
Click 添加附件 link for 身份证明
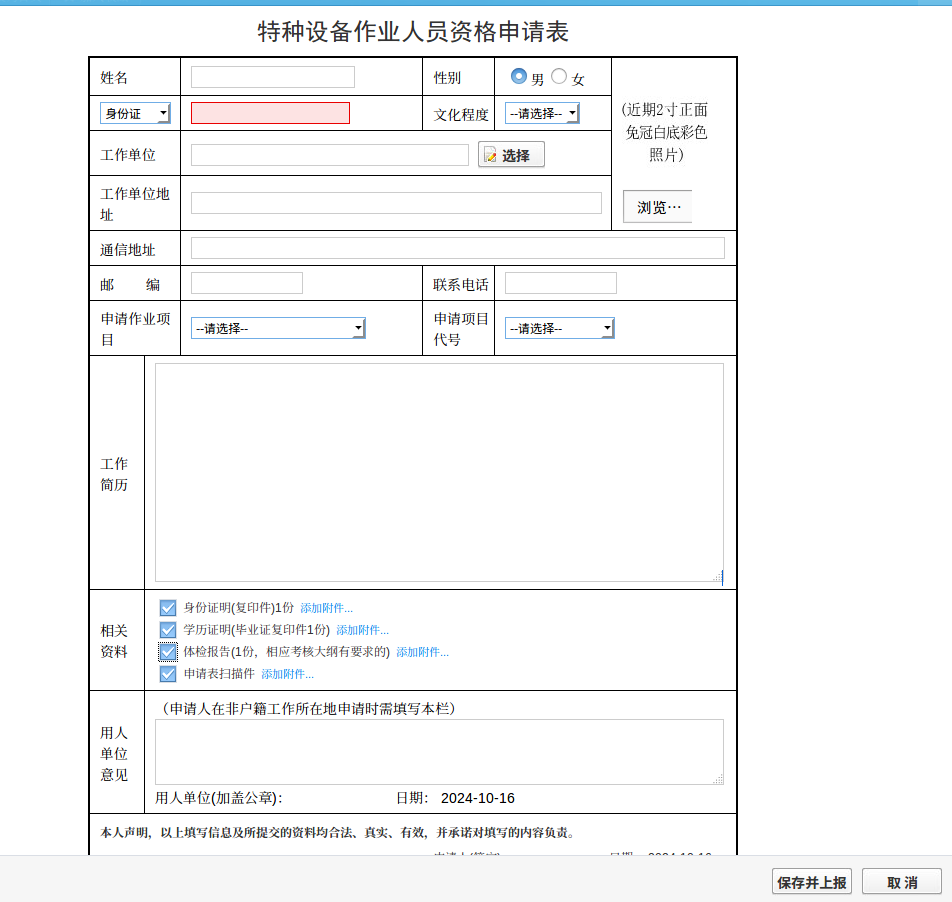pos(326,608)
